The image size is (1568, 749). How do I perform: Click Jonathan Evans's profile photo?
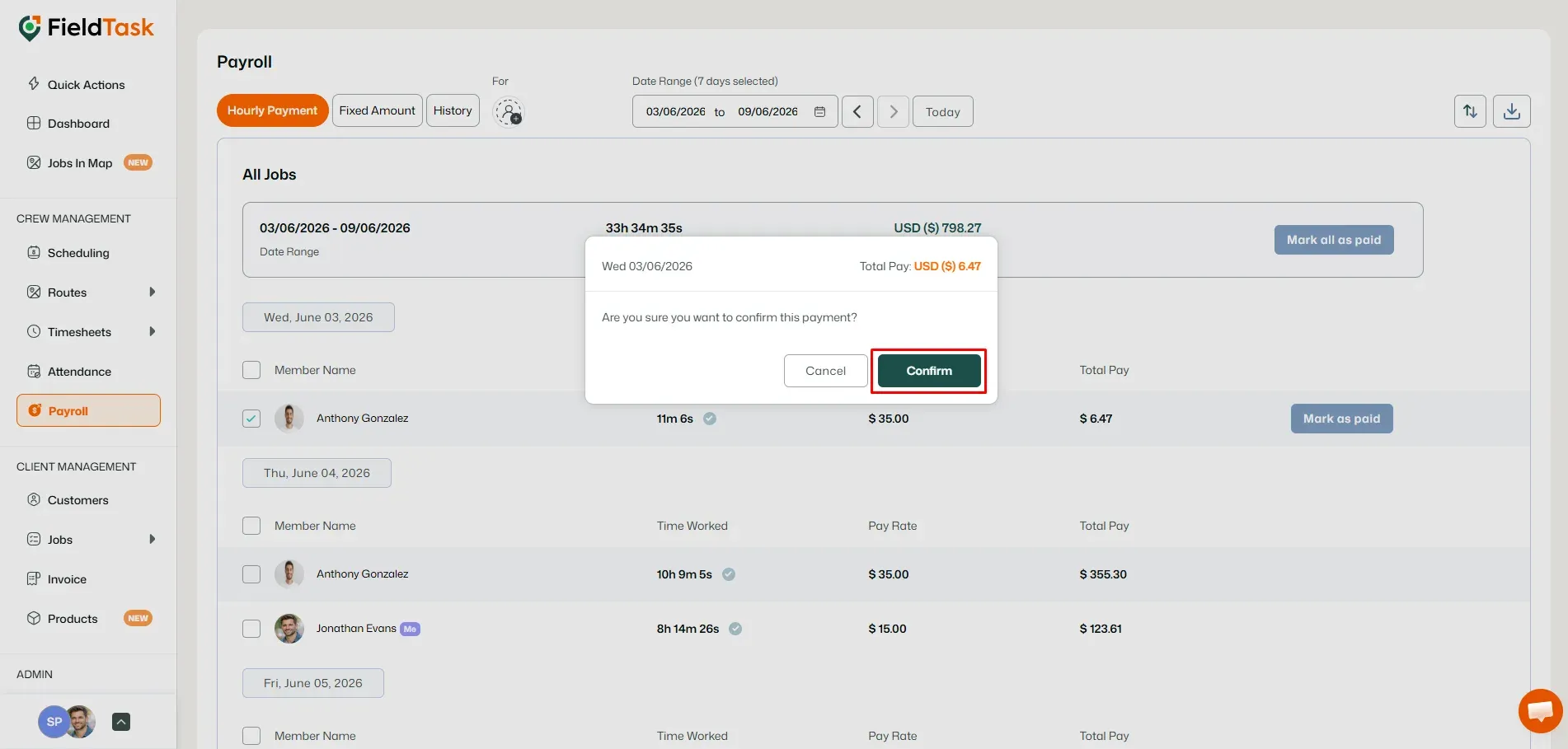289,629
